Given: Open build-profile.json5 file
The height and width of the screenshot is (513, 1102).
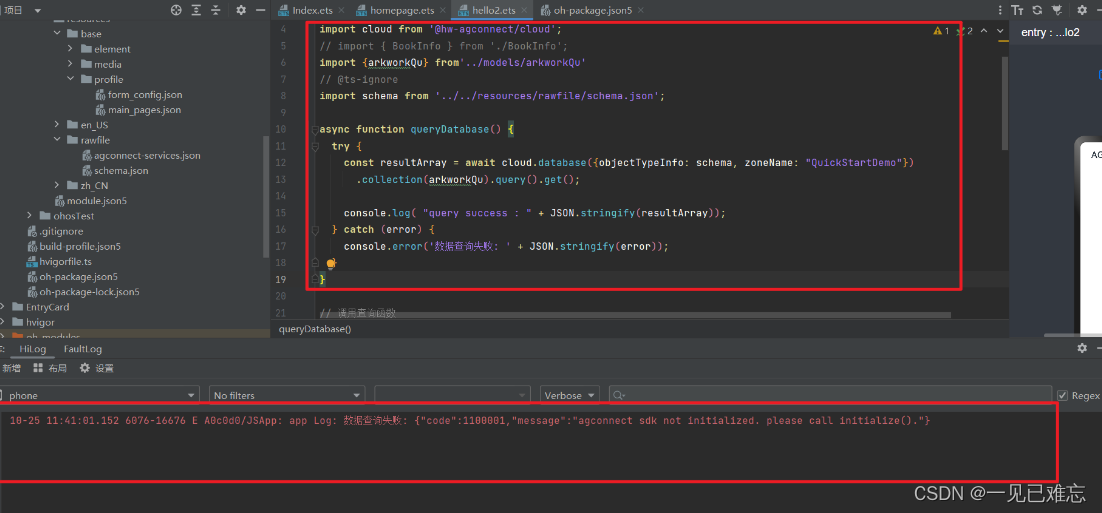Looking at the screenshot, I should (x=74, y=247).
